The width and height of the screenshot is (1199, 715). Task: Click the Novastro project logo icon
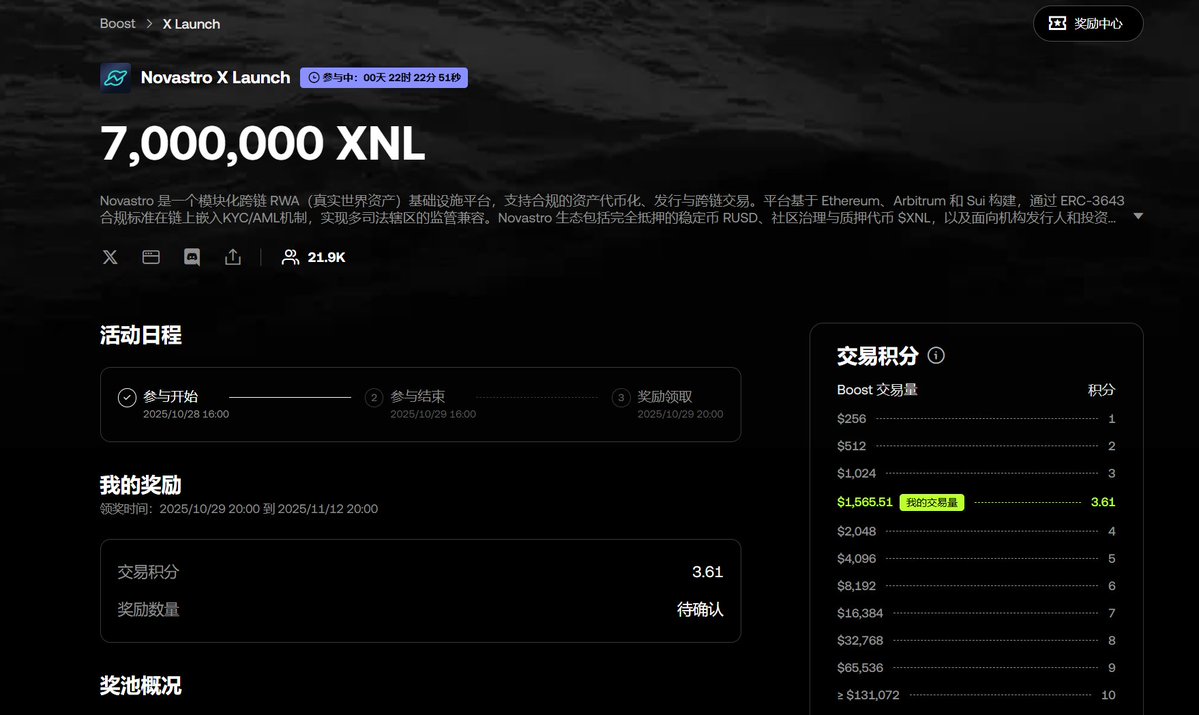115,77
